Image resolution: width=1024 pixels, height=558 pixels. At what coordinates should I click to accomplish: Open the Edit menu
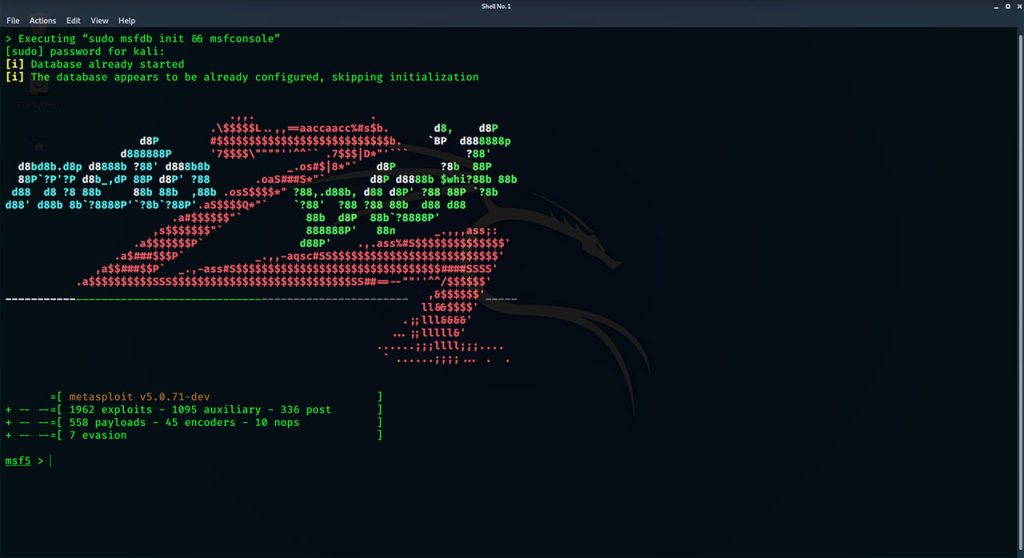click(73, 21)
